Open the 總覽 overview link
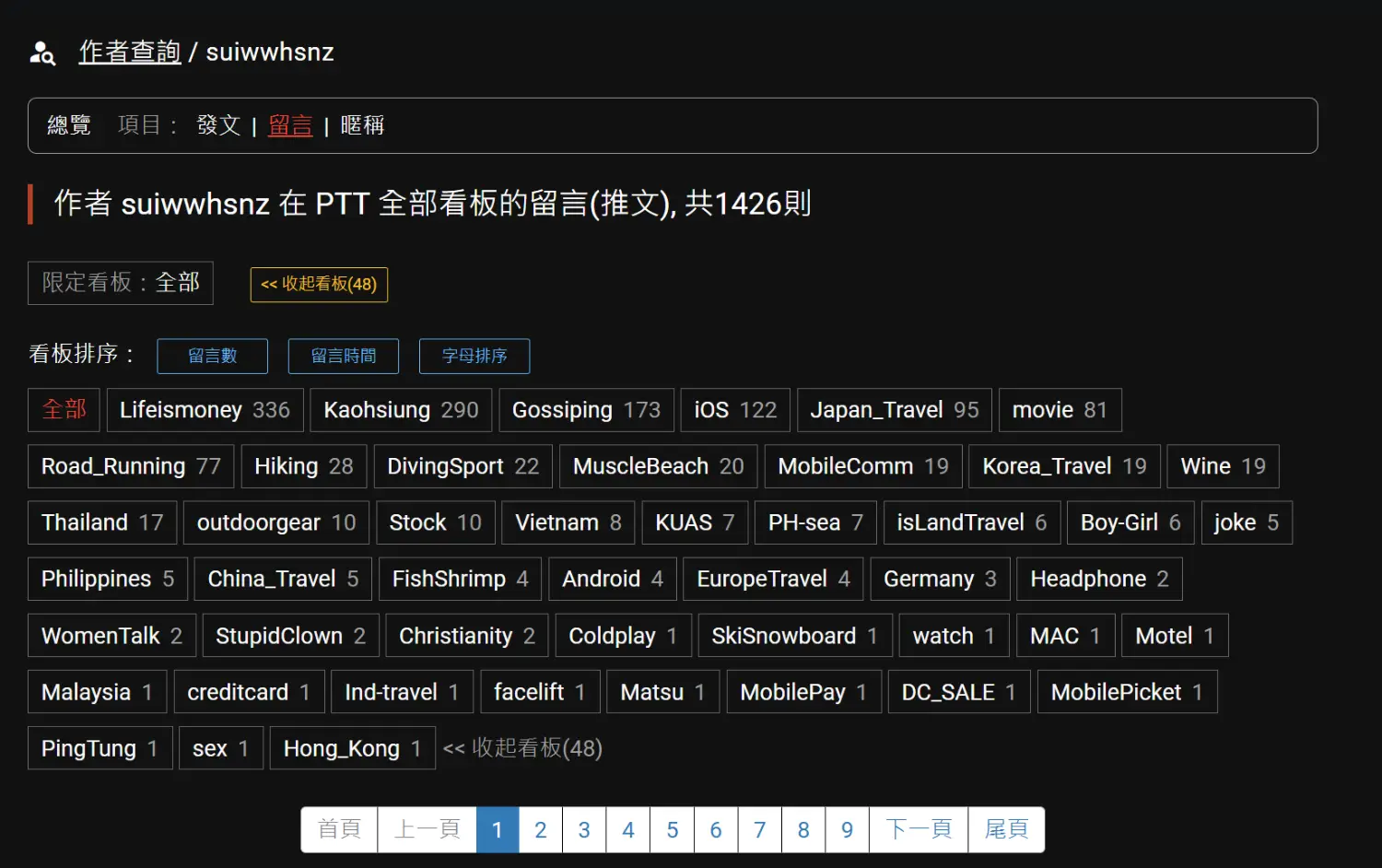This screenshot has width=1382, height=868. click(x=69, y=125)
